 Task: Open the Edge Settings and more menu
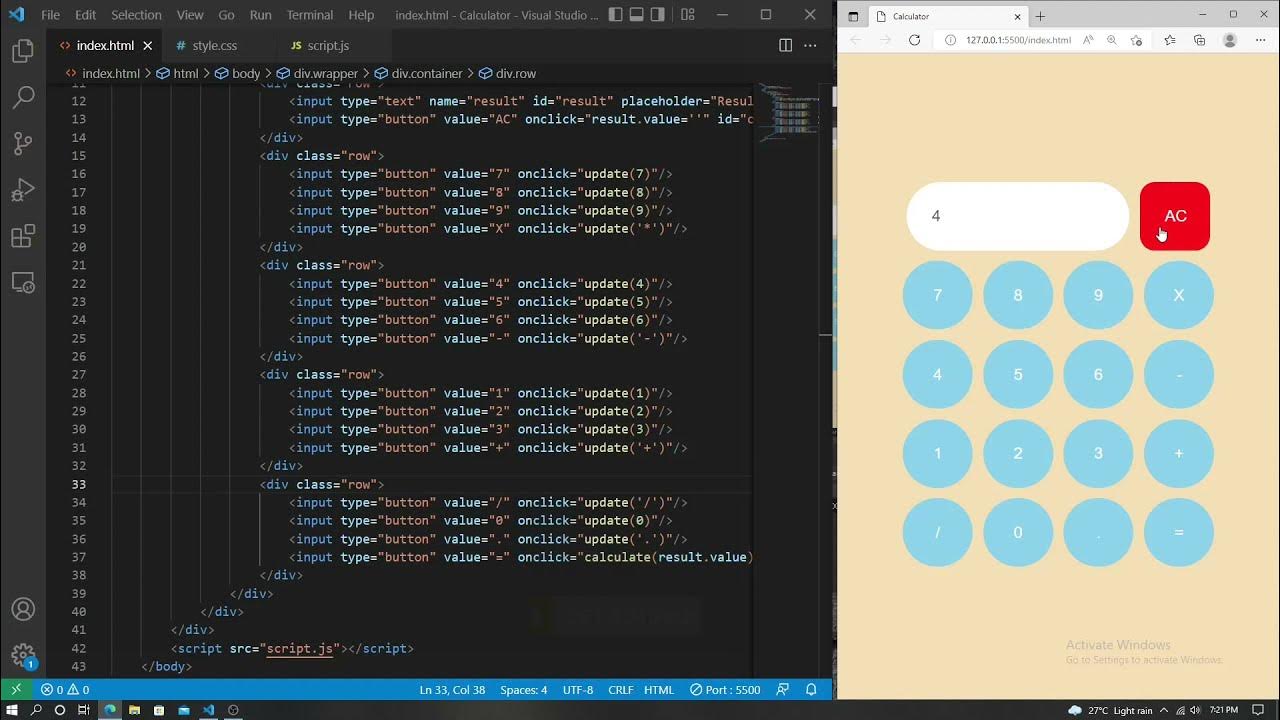coord(1260,40)
